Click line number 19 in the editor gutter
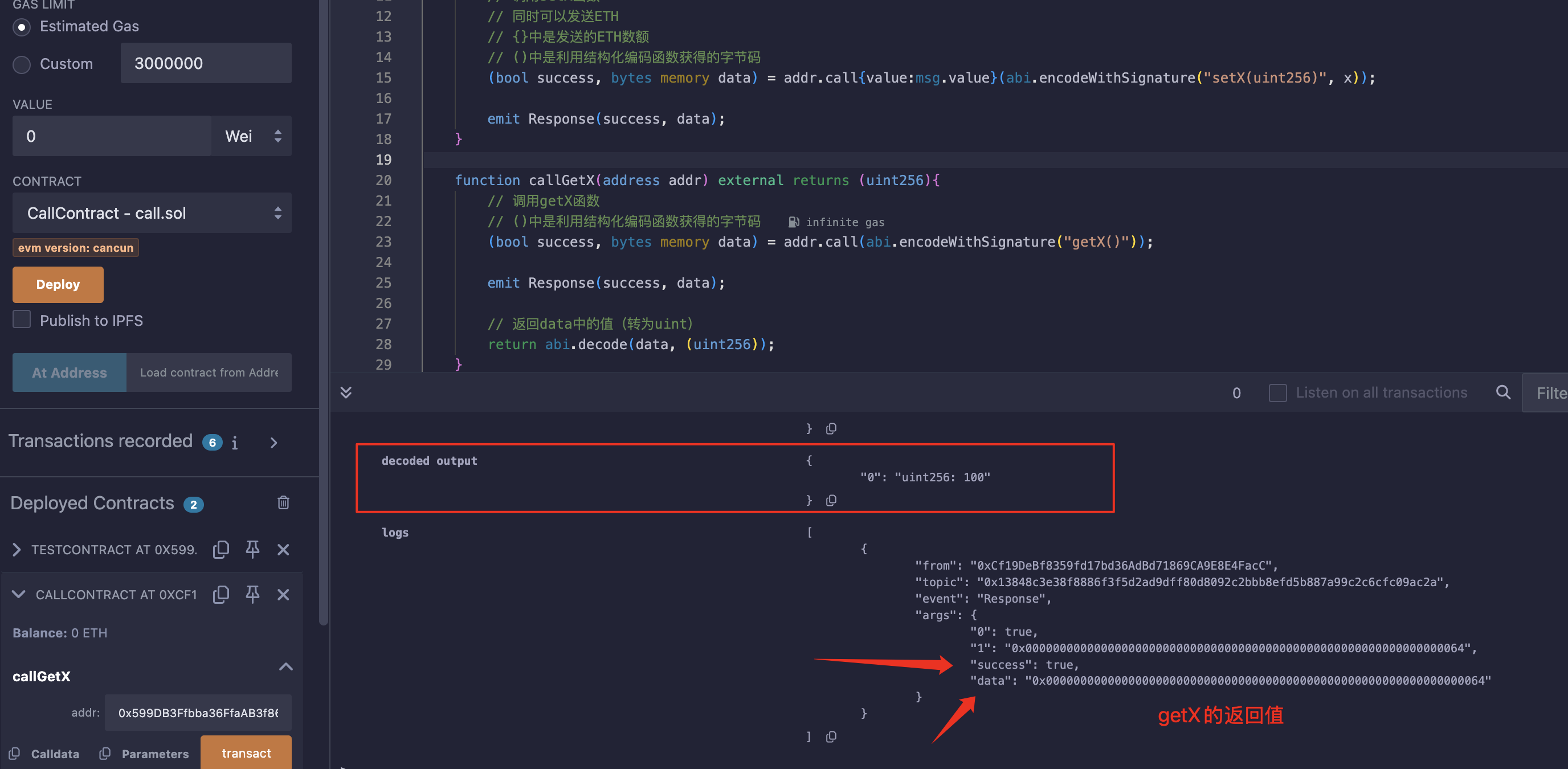Image resolution: width=1568 pixels, height=769 pixels. (383, 160)
